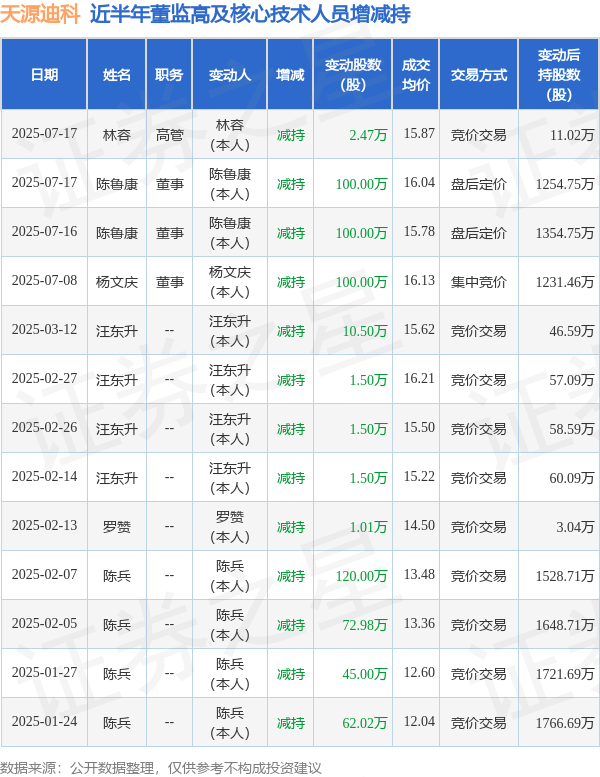Viewport: 600px width, 777px height.
Task: Click the 15.87 average price cell
Action: [x=419, y=133]
